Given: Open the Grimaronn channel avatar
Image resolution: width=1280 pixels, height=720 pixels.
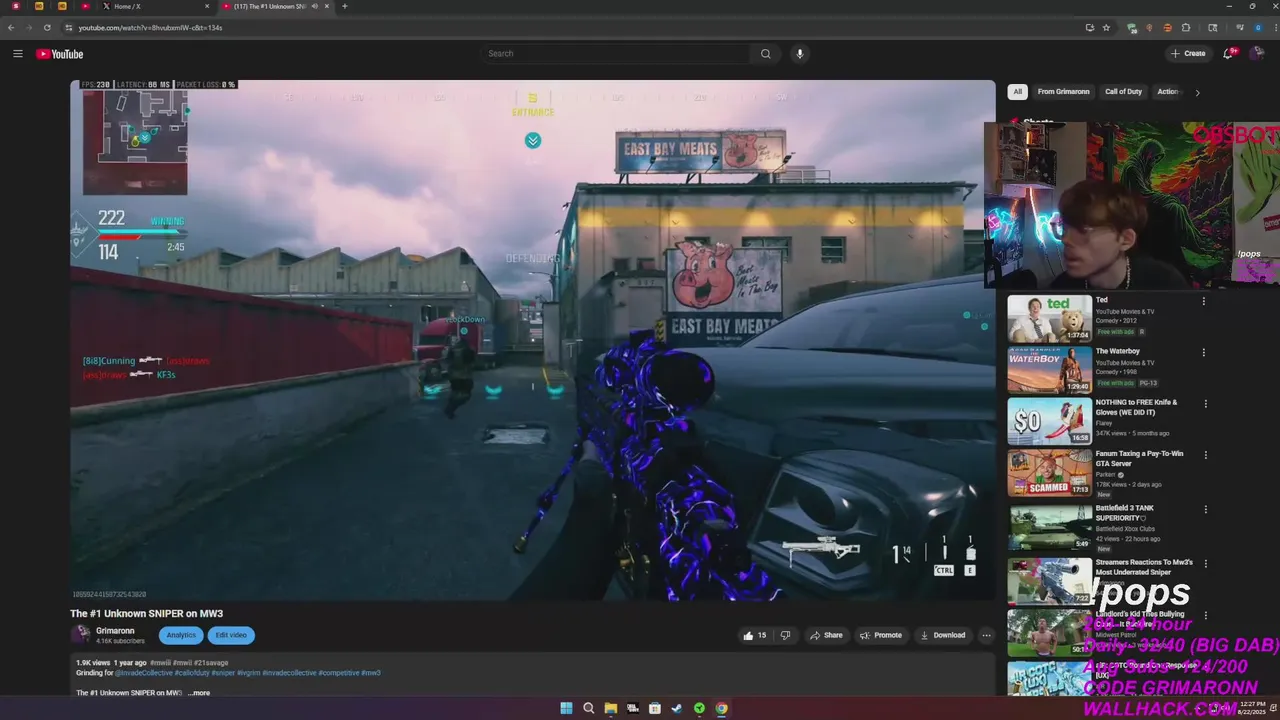Looking at the screenshot, I should point(80,635).
